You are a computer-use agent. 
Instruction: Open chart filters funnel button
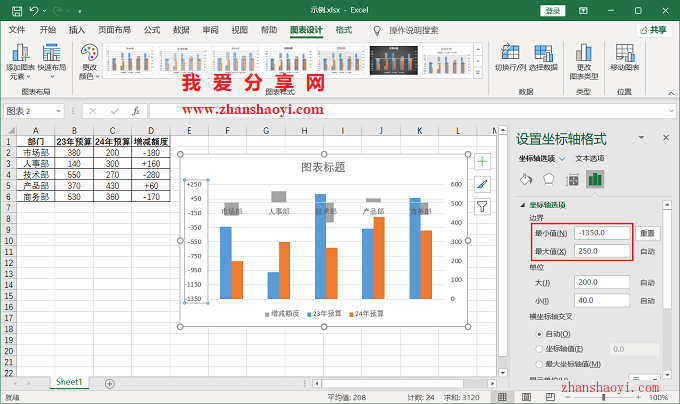pos(482,207)
